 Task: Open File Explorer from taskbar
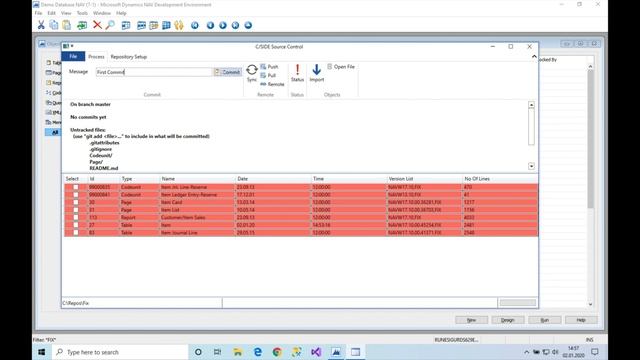tap(238, 352)
